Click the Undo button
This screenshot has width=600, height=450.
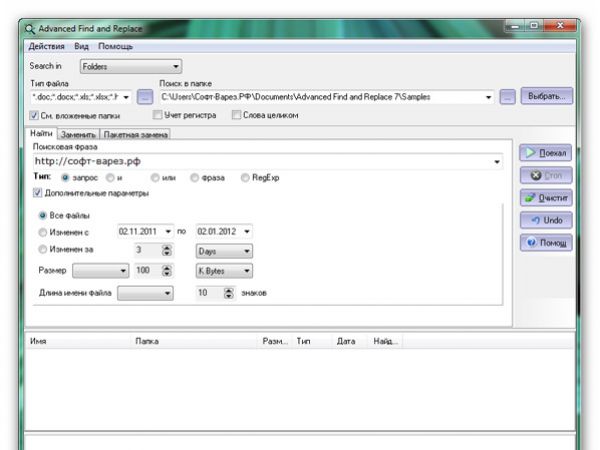click(x=545, y=220)
